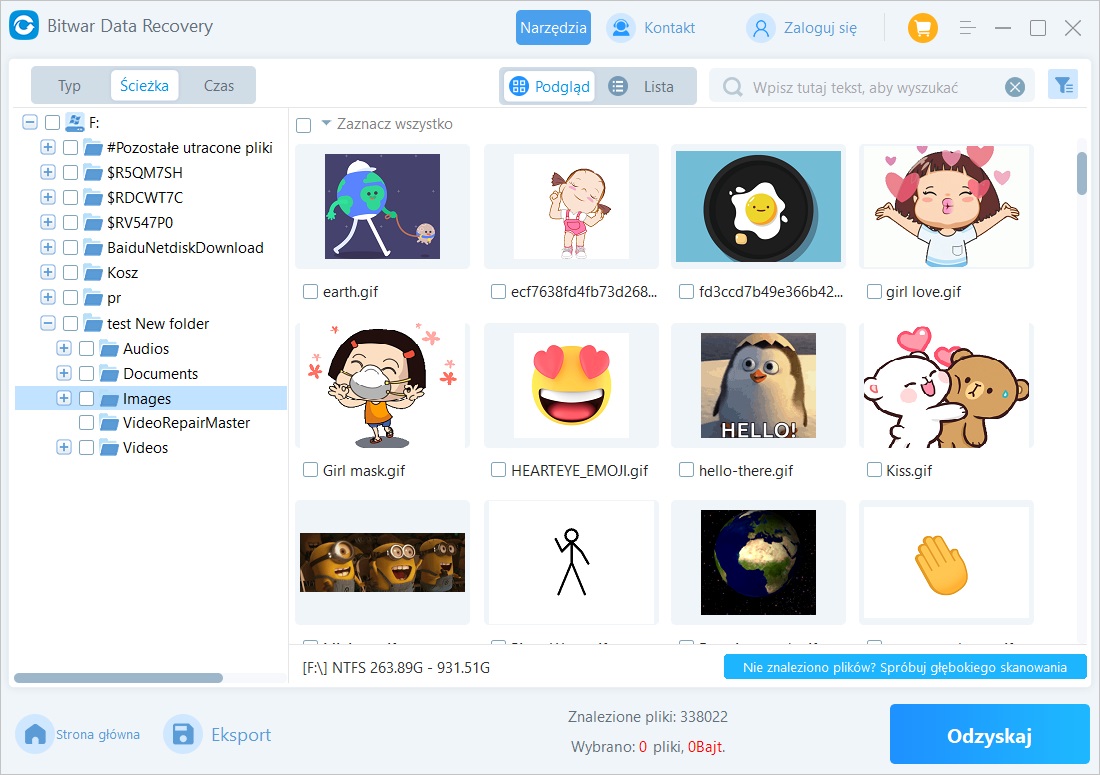1100x775 pixels.
Task: Click the Zaloguj się user icon
Action: point(761,28)
